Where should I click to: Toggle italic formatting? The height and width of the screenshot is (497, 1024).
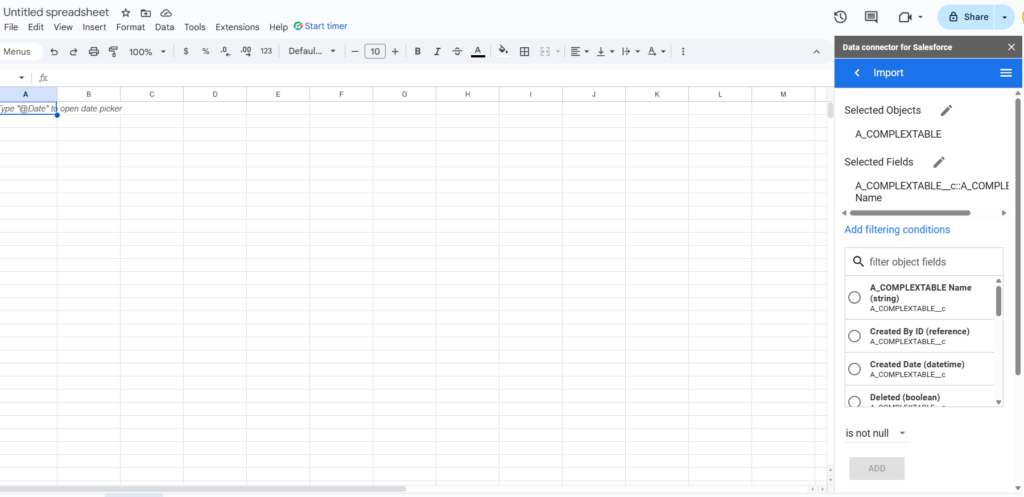(437, 52)
